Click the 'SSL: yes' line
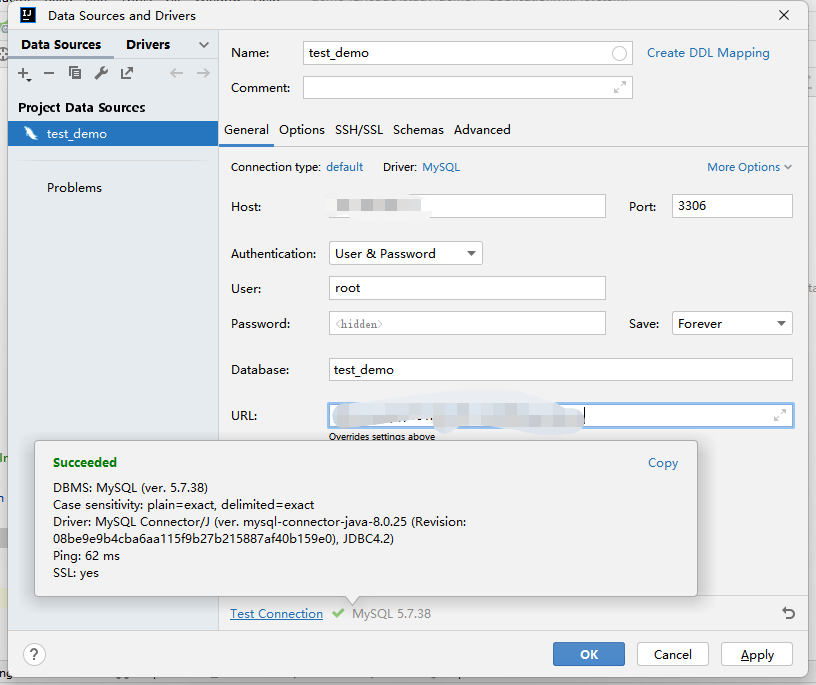 tap(76, 573)
